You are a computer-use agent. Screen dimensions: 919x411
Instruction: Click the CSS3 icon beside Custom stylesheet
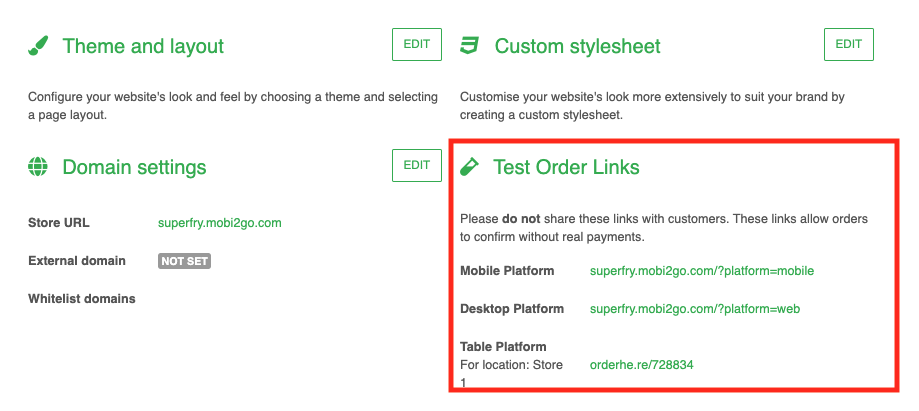coord(469,46)
